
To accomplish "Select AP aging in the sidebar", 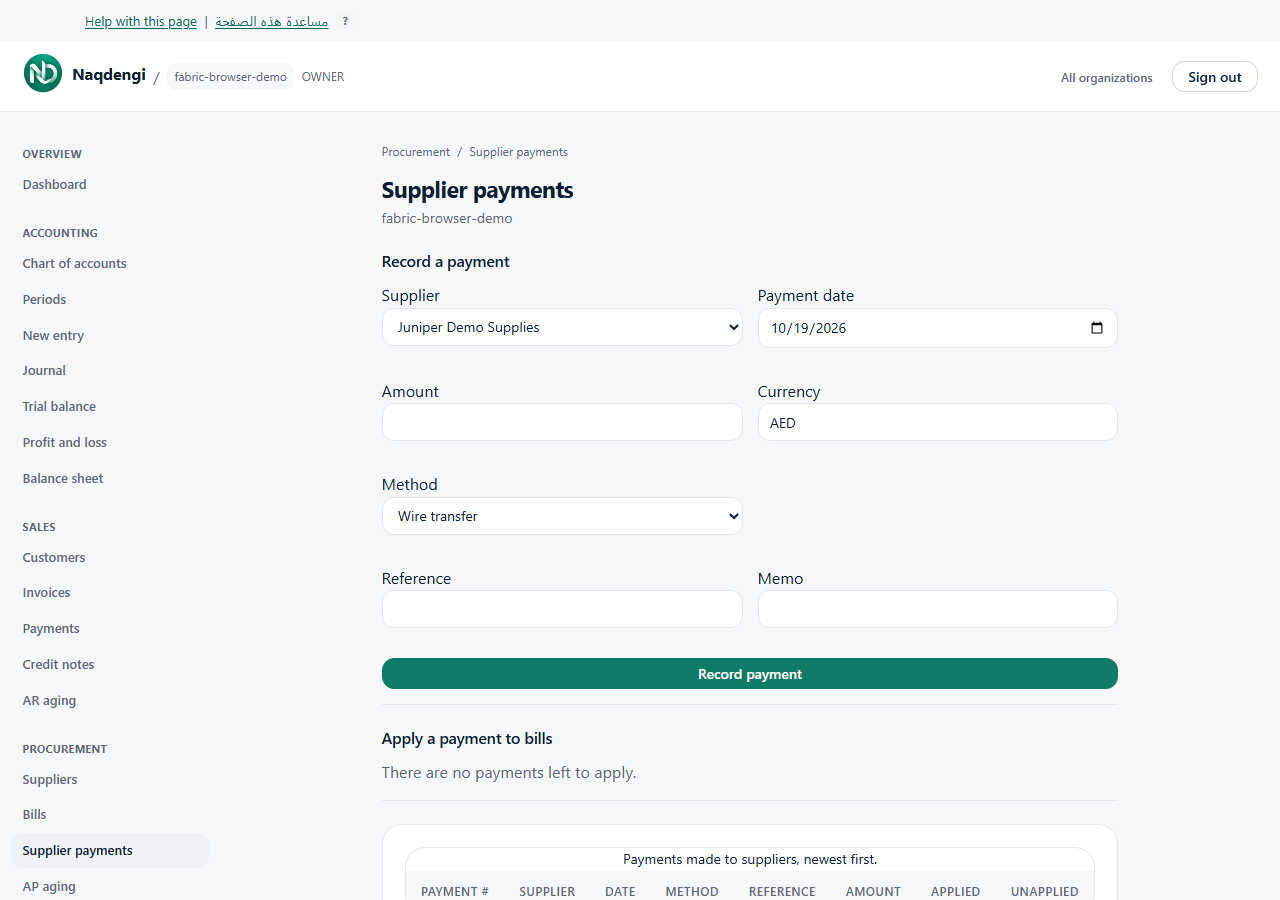I will click(x=49, y=887).
